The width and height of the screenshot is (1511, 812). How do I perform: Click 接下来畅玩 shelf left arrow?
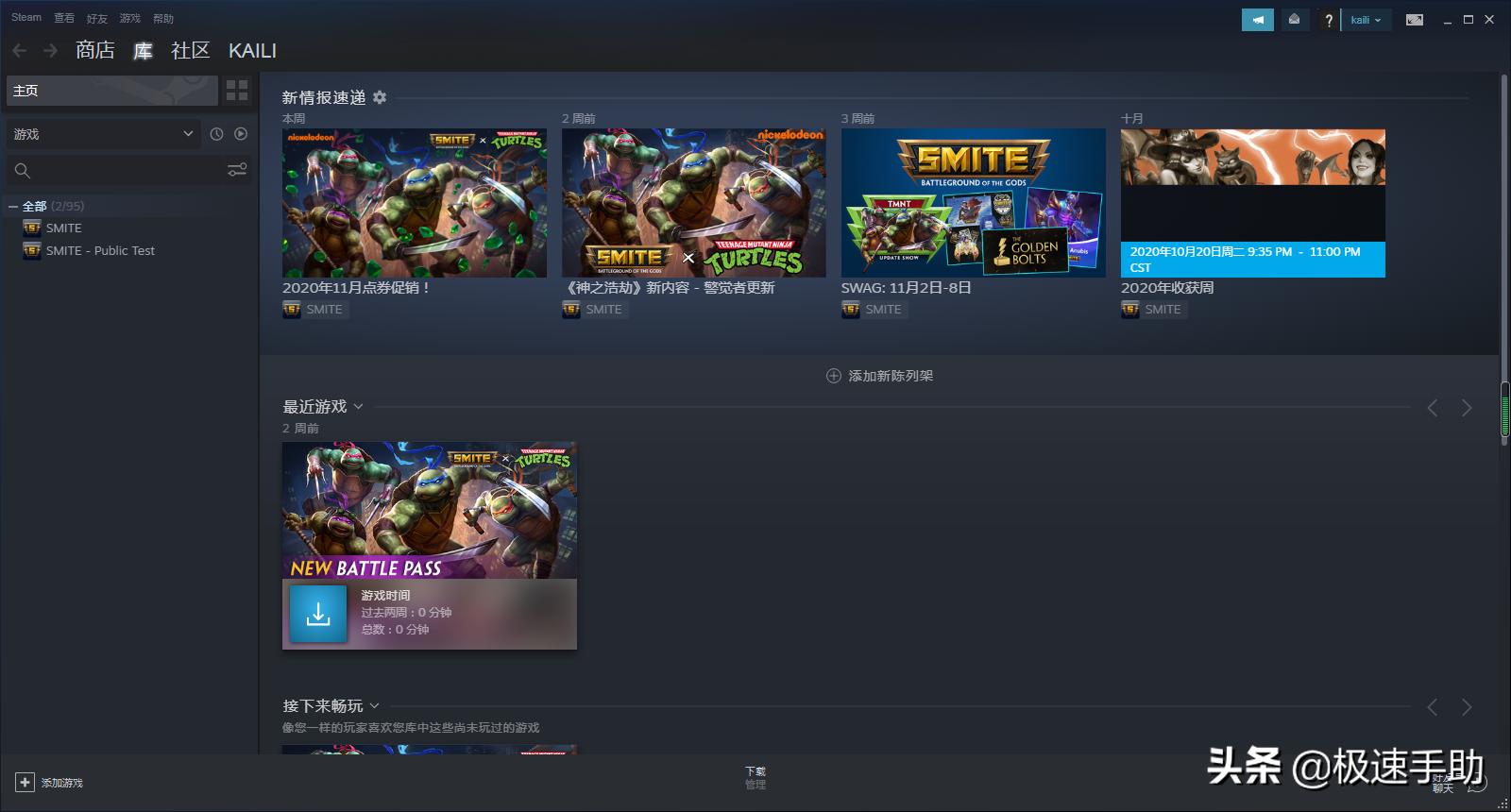click(1433, 707)
